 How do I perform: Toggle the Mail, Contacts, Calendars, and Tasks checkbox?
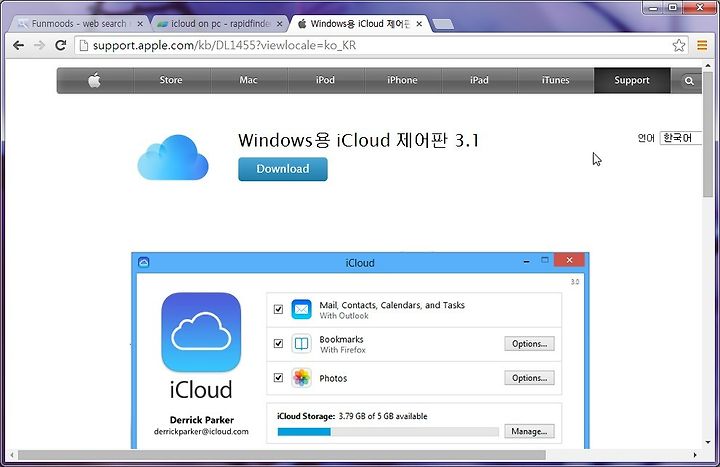[x=278, y=309]
